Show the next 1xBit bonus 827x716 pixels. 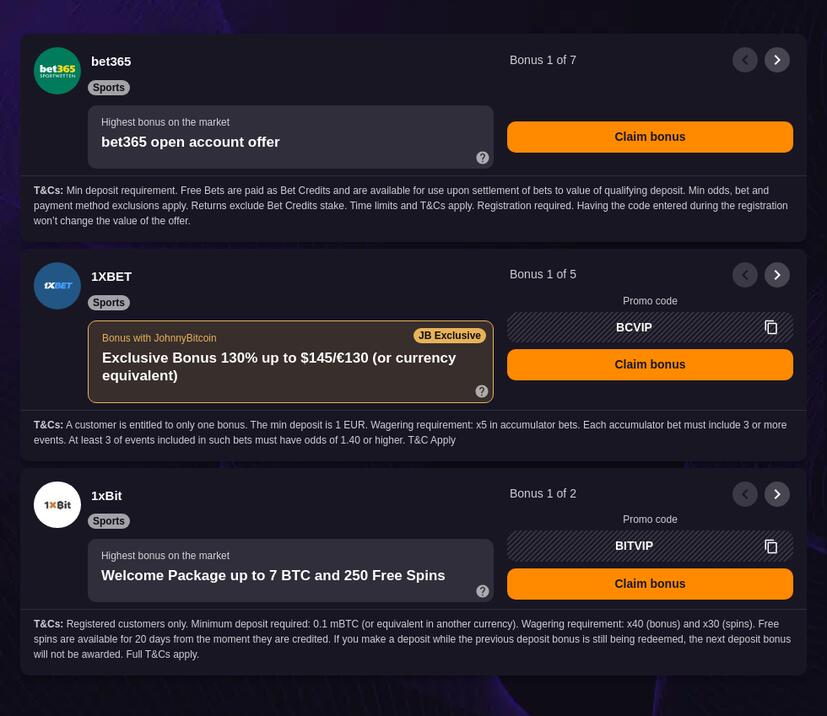coord(777,493)
